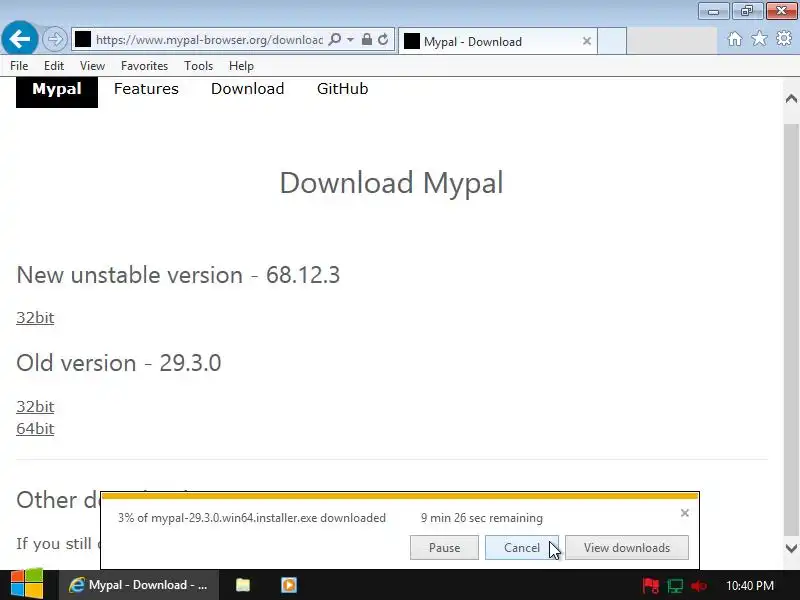Click the security lock icon
Image resolution: width=800 pixels, height=600 pixels.
tap(366, 39)
